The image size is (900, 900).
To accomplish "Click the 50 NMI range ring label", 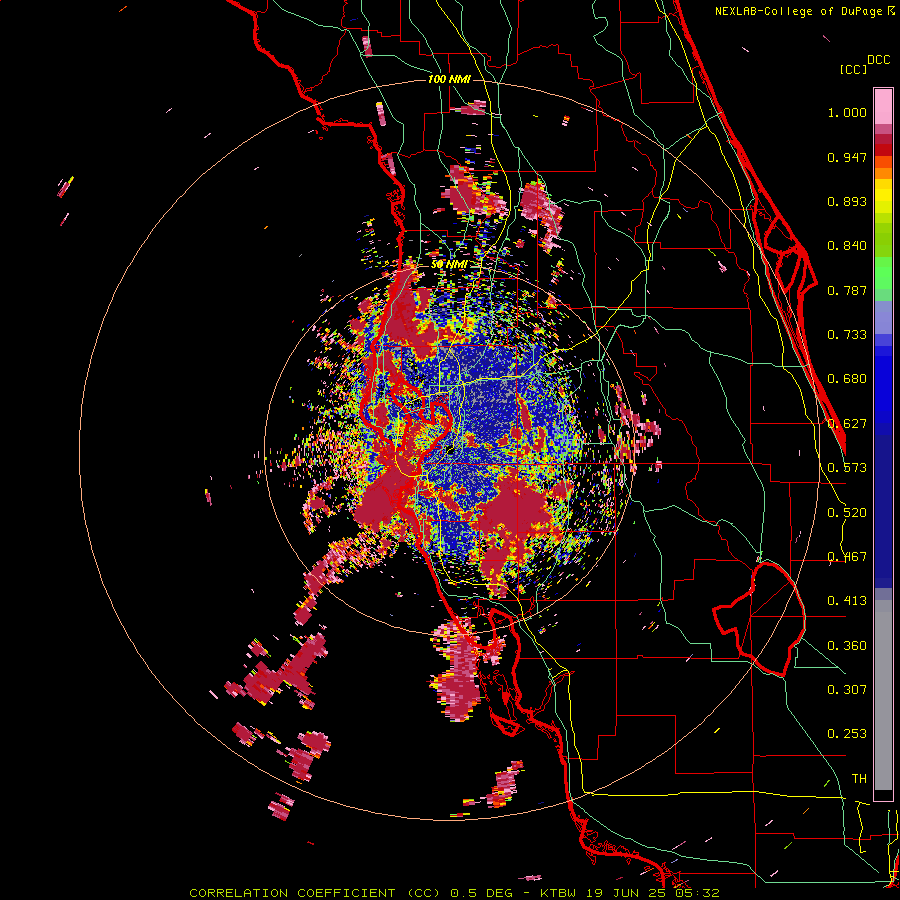I will (x=448, y=265).
